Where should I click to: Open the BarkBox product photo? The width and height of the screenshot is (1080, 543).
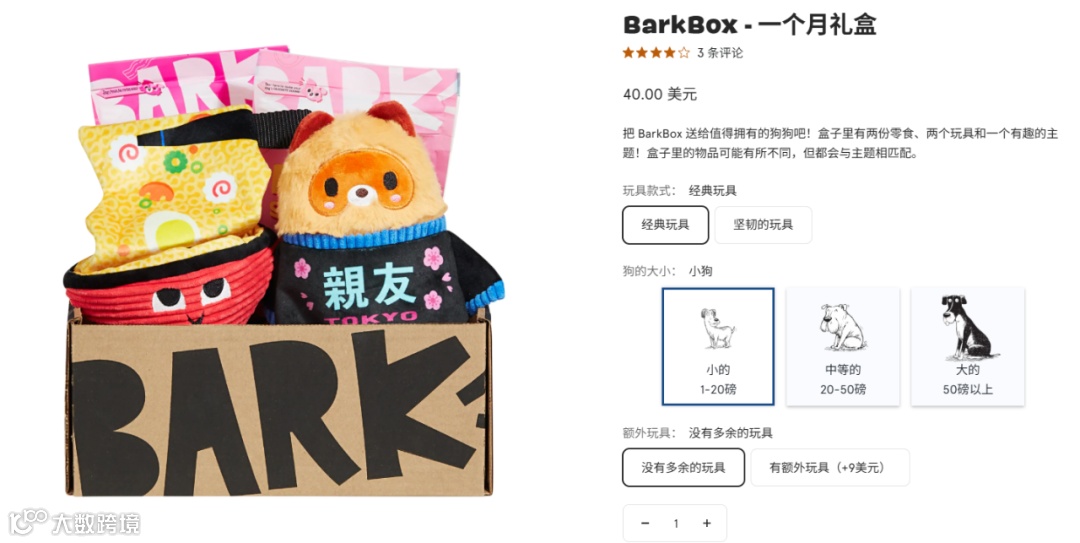(284, 271)
